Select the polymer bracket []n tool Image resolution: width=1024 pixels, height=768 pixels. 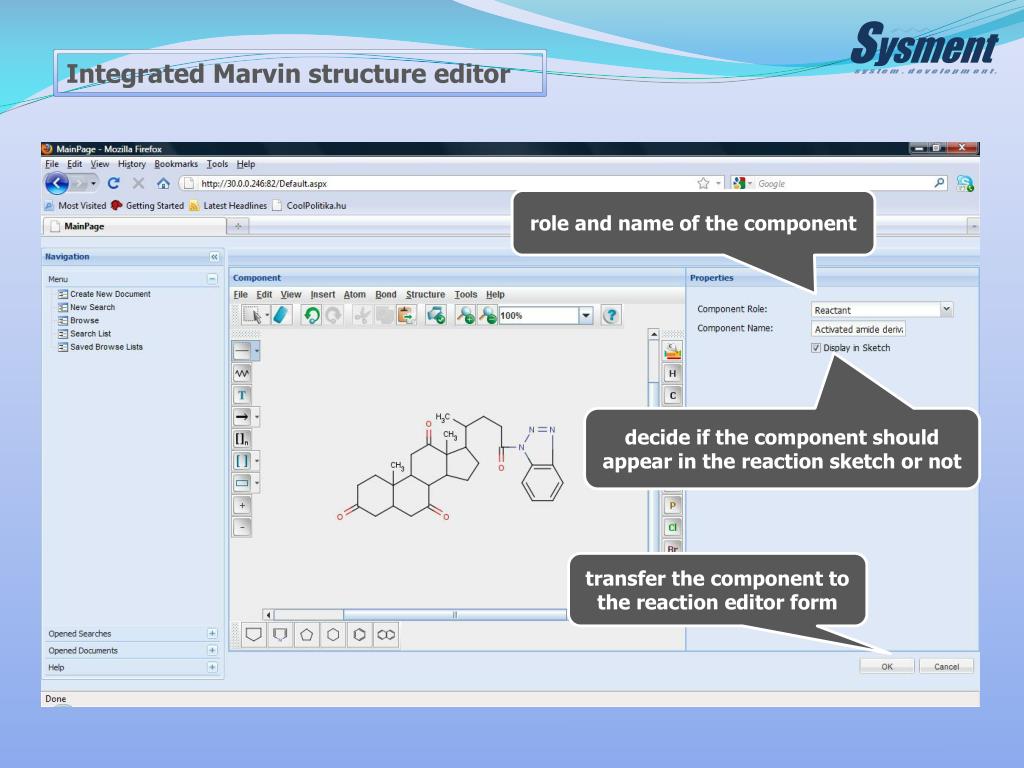click(242, 439)
